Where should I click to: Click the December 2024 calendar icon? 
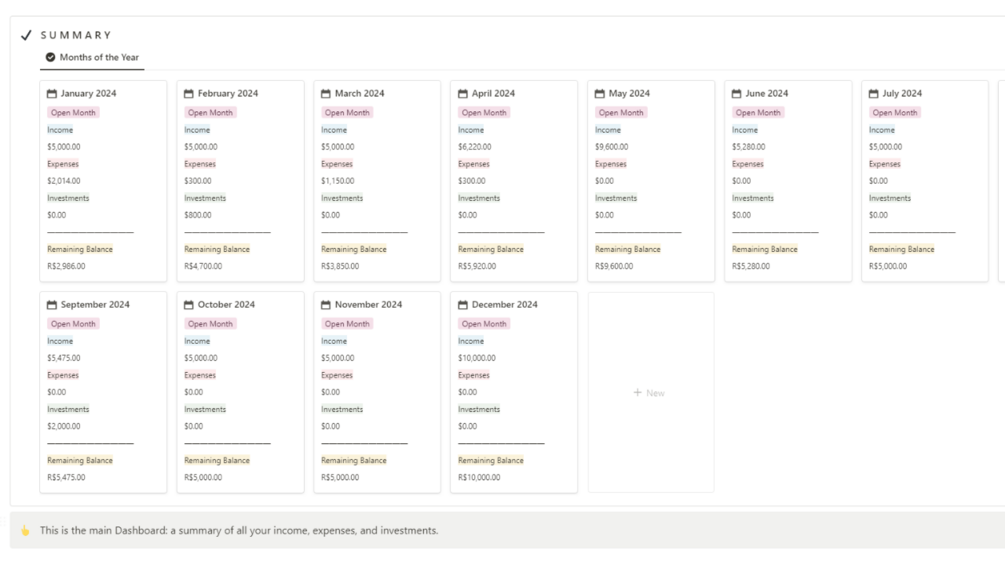tap(463, 305)
